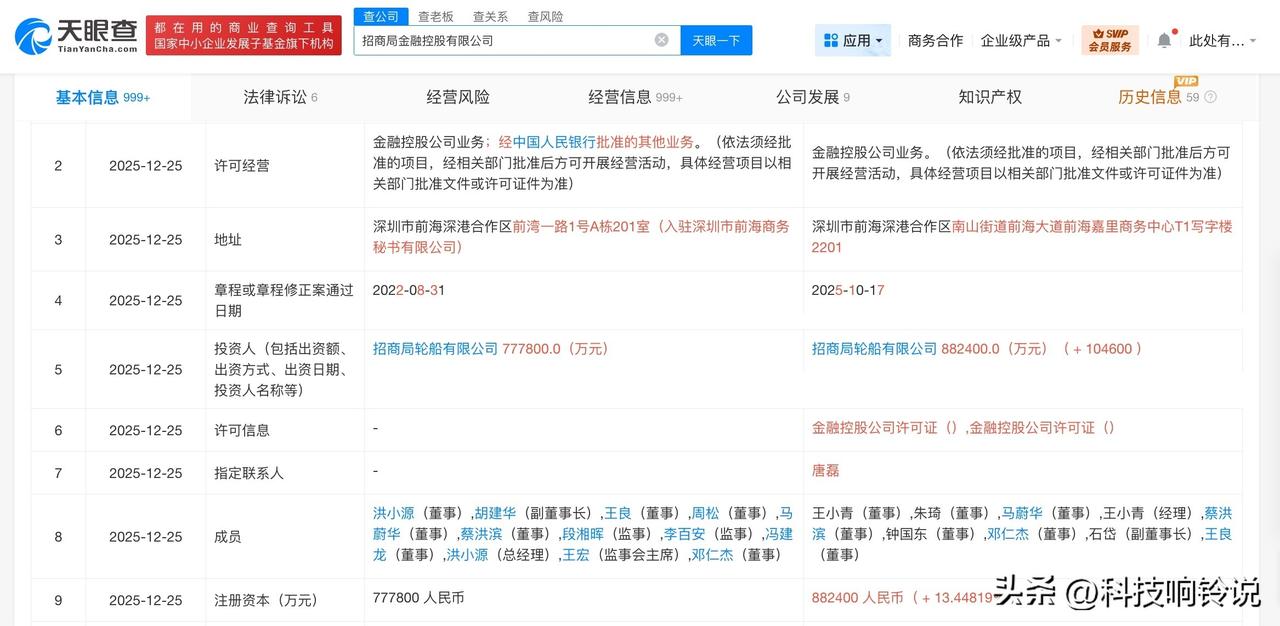Click the 投资人 row label
This screenshot has height=626, width=1280.
pos(284,369)
